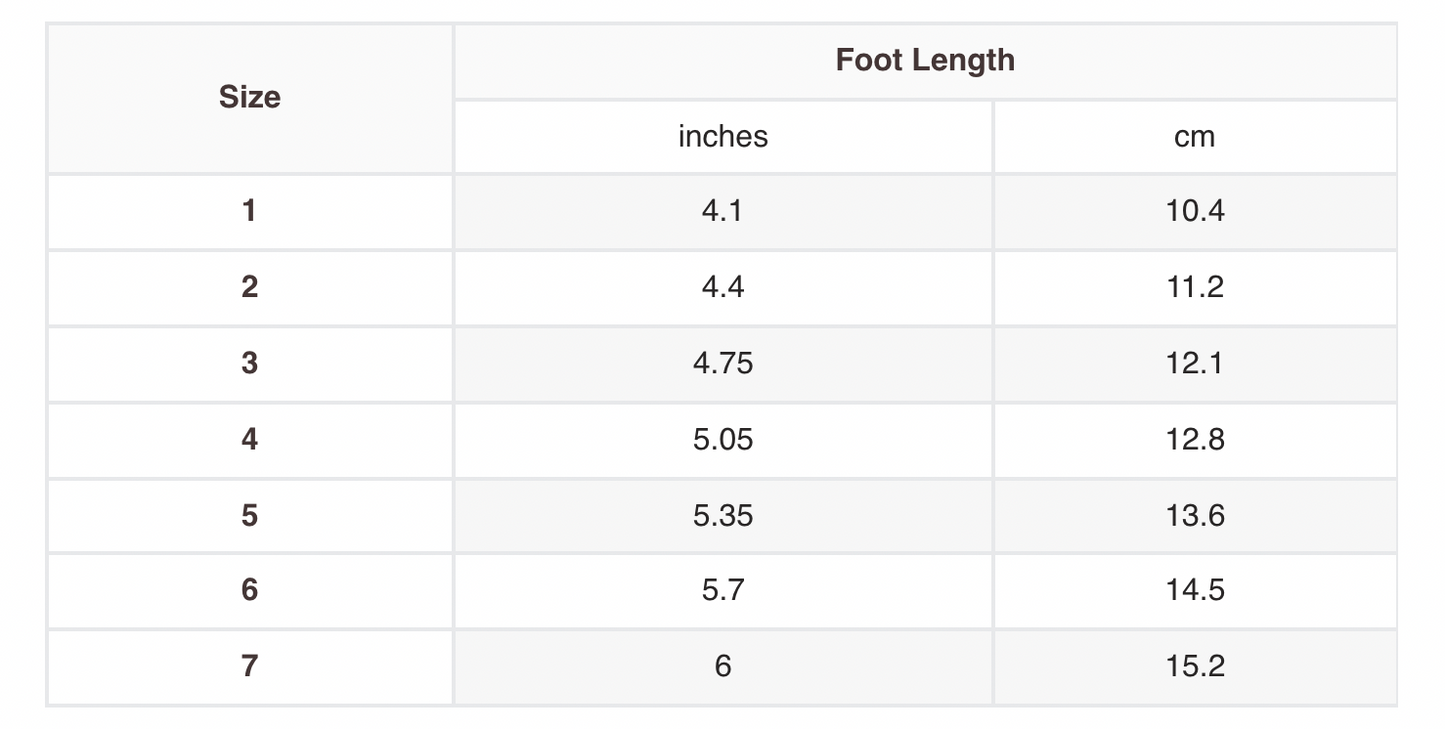Select the 5.35 inches cell
This screenshot has width=1445, height=729.
(723, 515)
